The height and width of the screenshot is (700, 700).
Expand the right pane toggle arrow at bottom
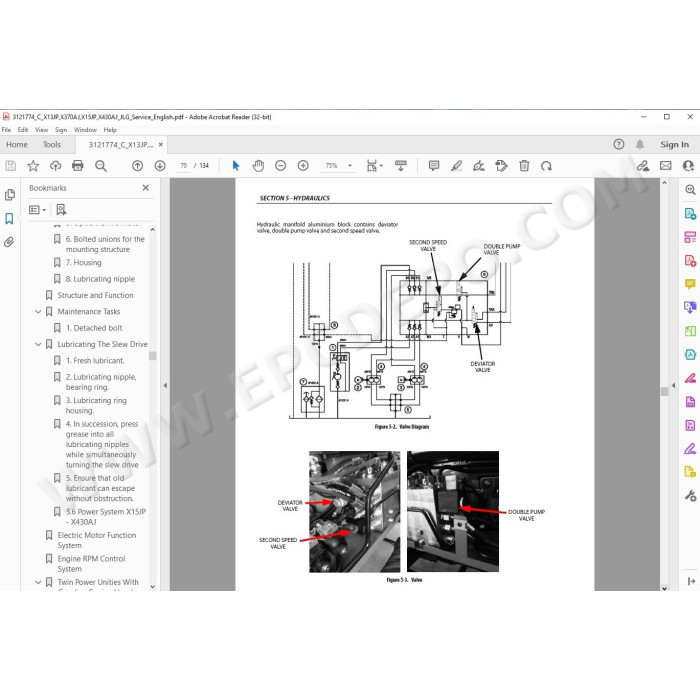pyautogui.click(x=691, y=581)
